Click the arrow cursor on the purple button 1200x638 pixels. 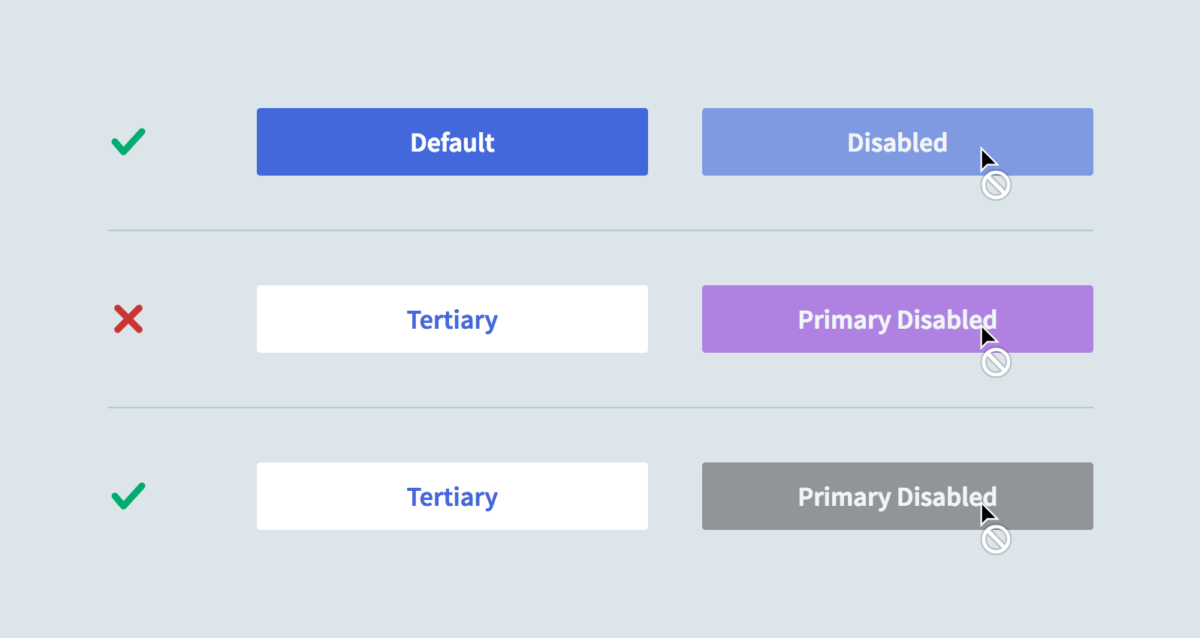click(x=987, y=337)
